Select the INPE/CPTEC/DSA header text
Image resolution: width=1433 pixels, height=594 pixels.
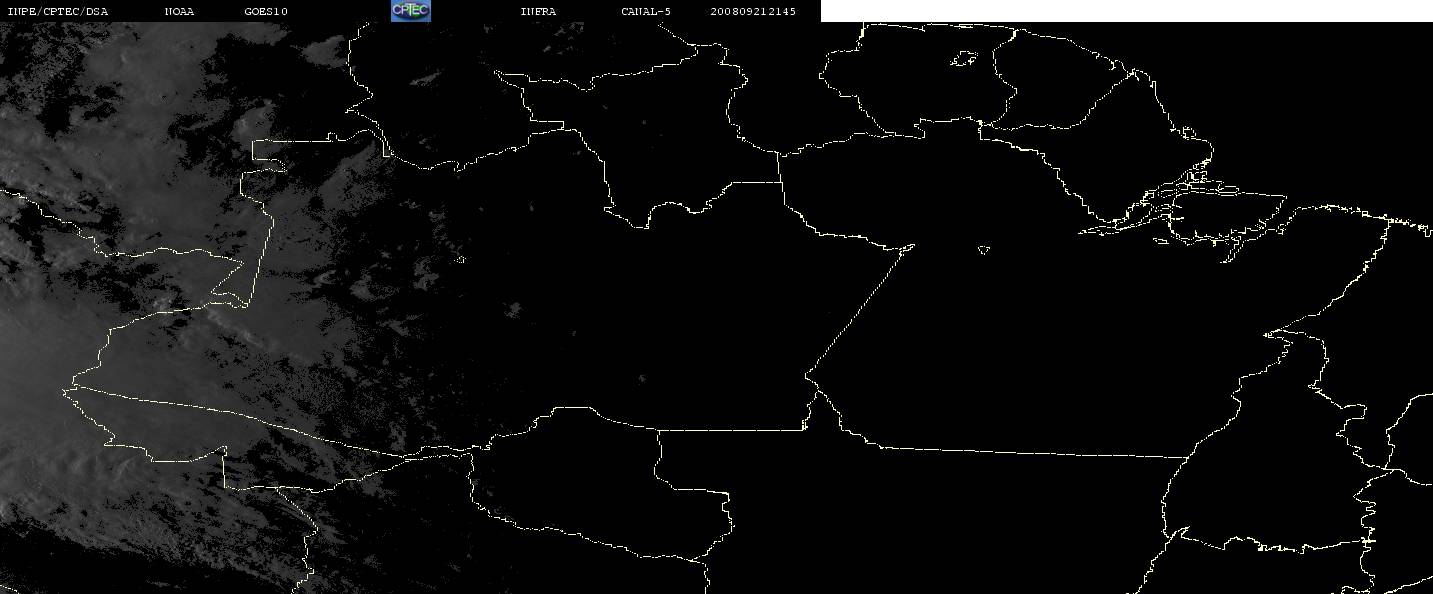57,11
